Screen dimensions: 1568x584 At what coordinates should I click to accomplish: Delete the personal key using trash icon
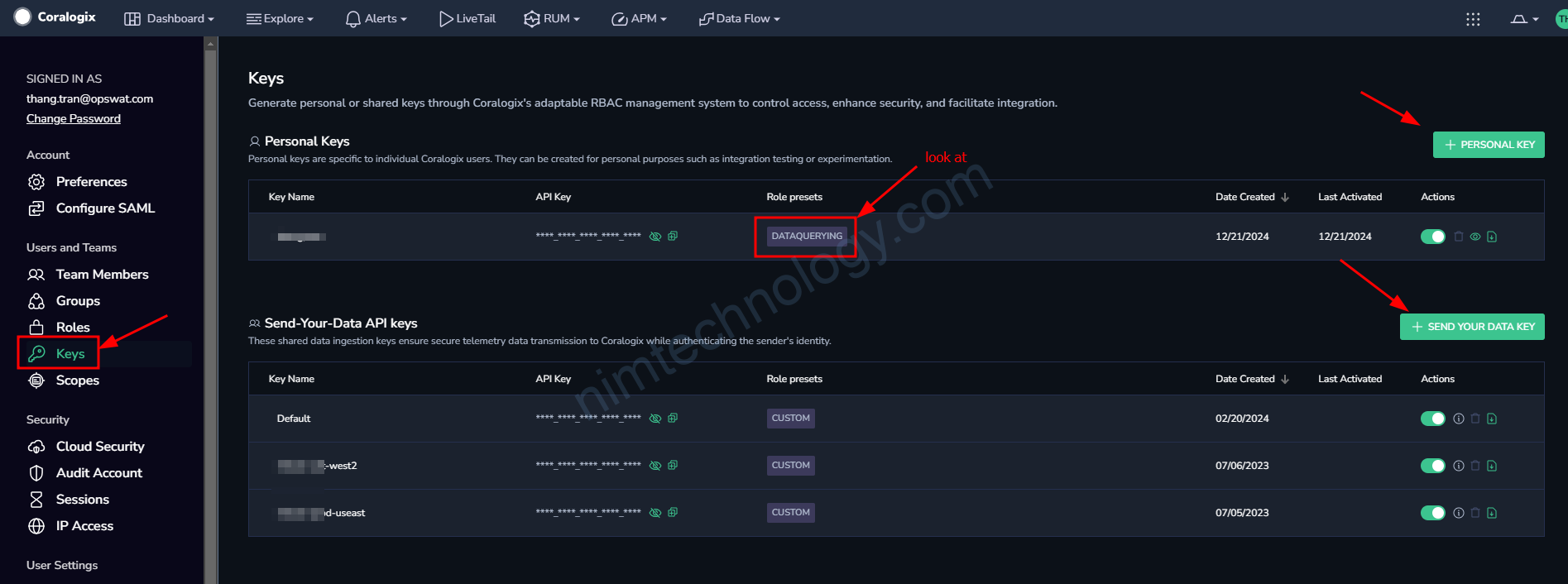pyautogui.click(x=1459, y=237)
